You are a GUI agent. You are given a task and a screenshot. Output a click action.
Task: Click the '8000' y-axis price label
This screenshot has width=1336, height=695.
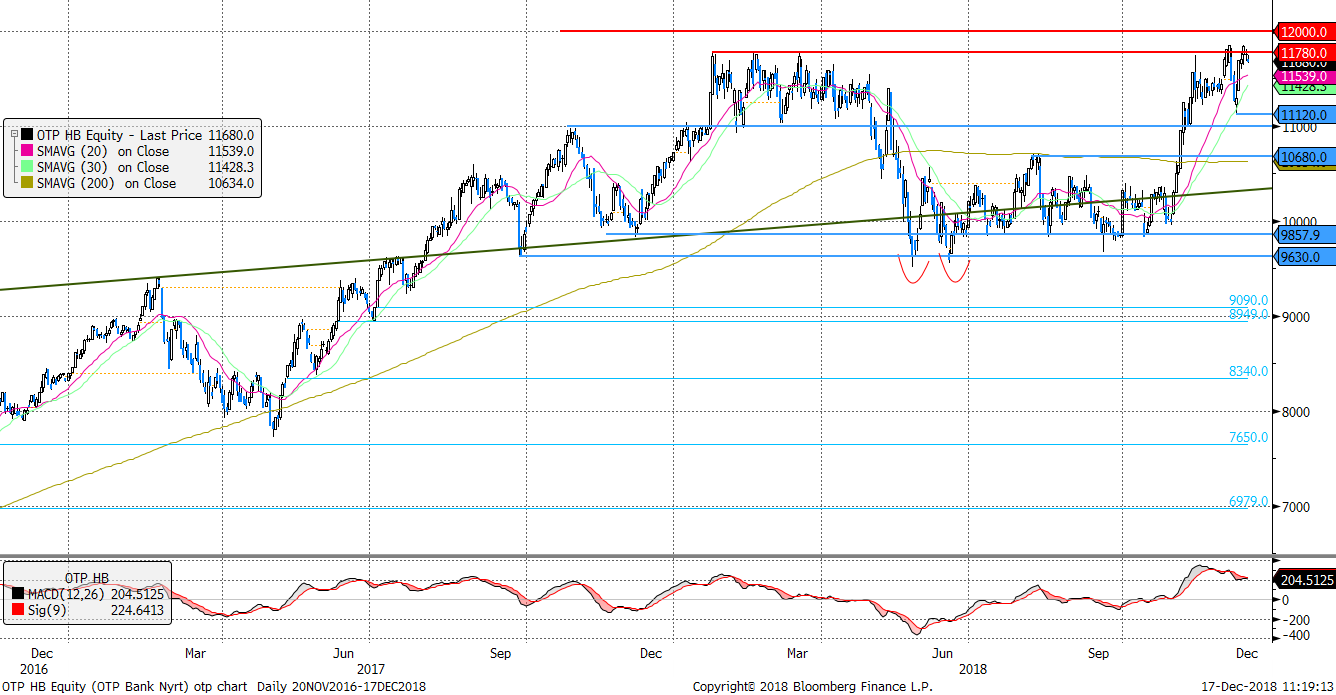point(1296,412)
